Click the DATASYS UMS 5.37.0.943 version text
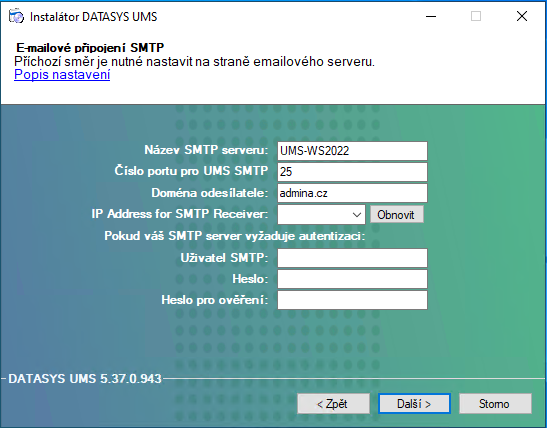 click(85, 379)
